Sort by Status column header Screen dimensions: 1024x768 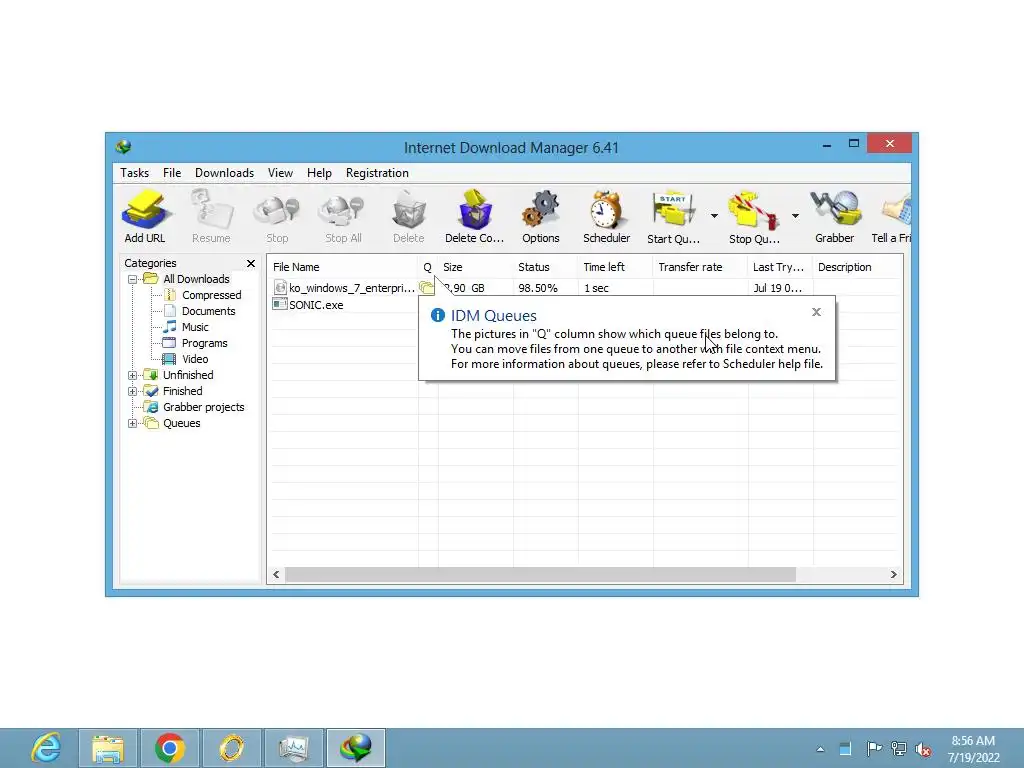click(x=545, y=267)
